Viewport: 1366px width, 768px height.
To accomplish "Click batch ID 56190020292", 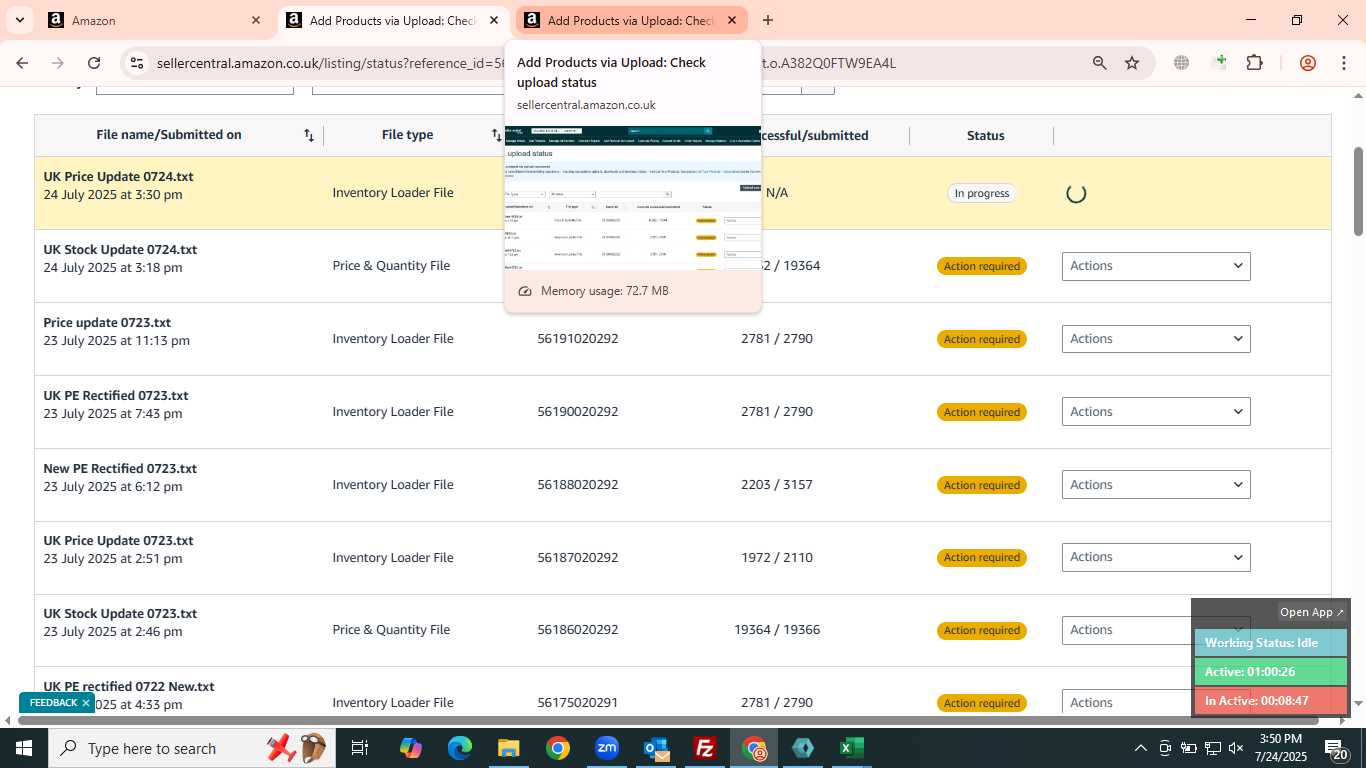I will pos(577,412).
